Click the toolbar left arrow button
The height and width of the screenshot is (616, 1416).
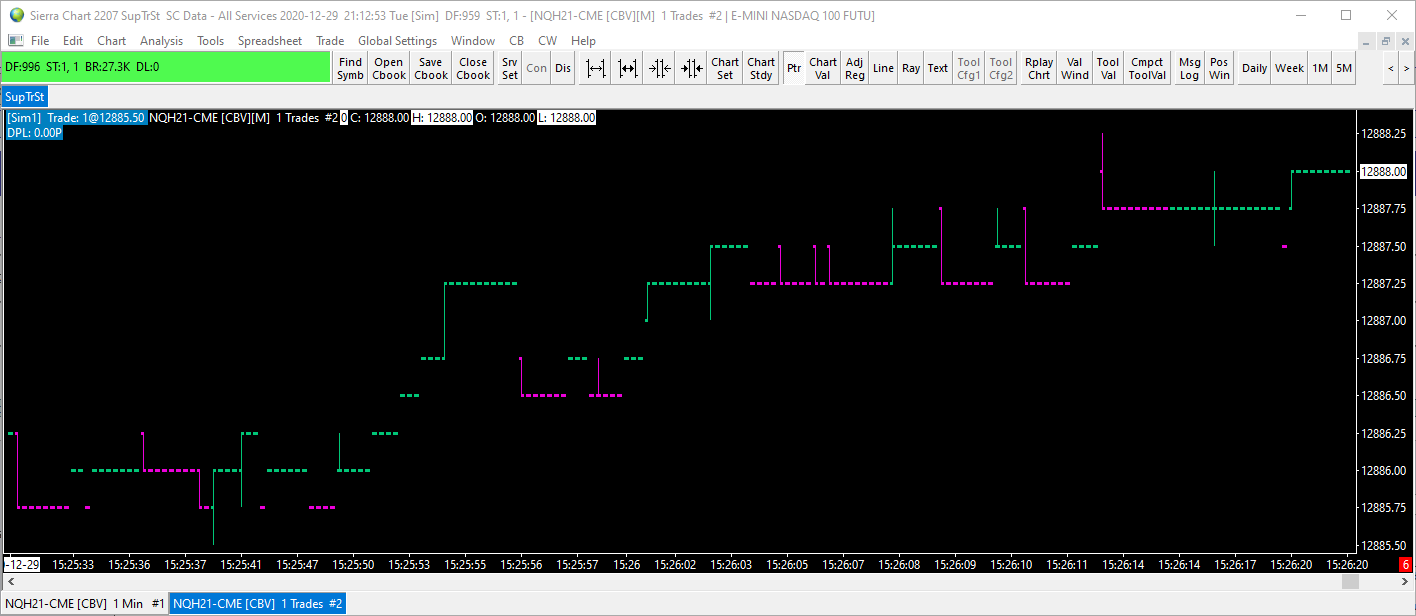click(x=1391, y=68)
